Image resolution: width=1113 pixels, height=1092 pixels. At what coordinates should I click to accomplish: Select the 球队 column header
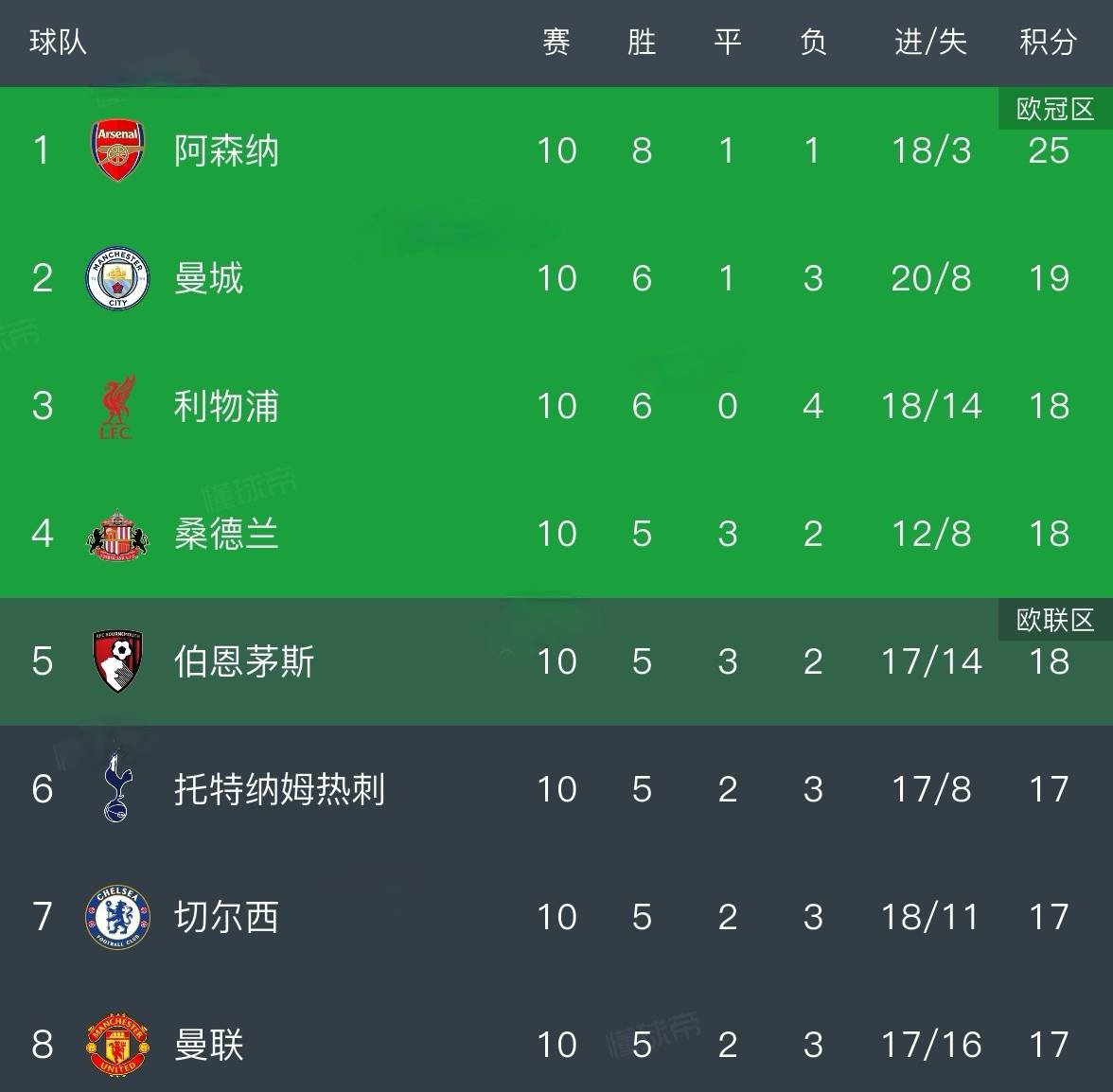(x=58, y=43)
